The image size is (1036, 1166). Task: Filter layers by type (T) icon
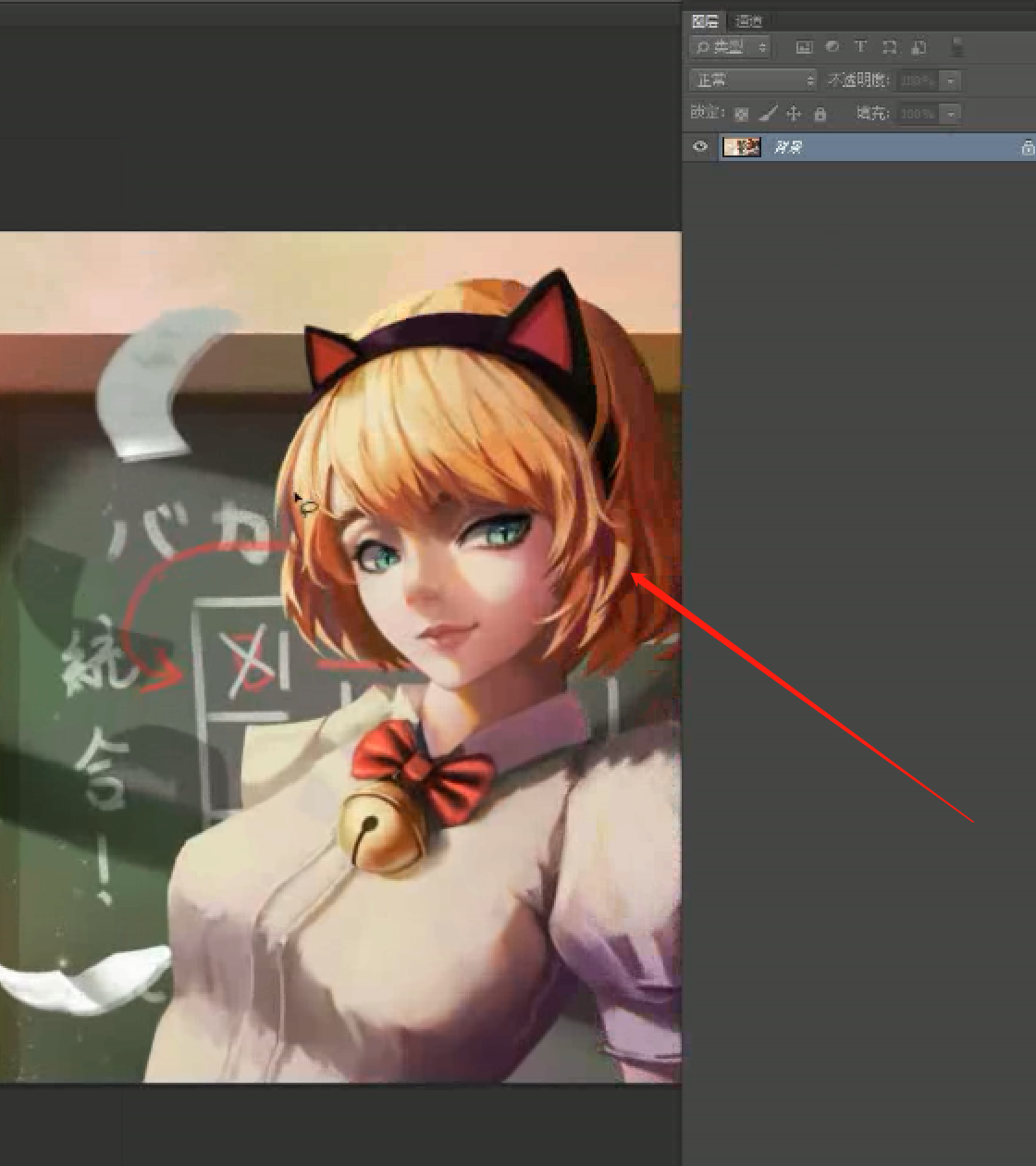tap(860, 47)
